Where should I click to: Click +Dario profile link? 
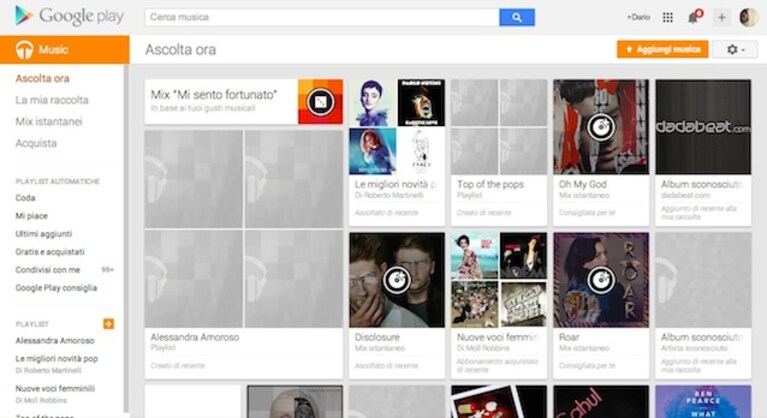(638, 17)
